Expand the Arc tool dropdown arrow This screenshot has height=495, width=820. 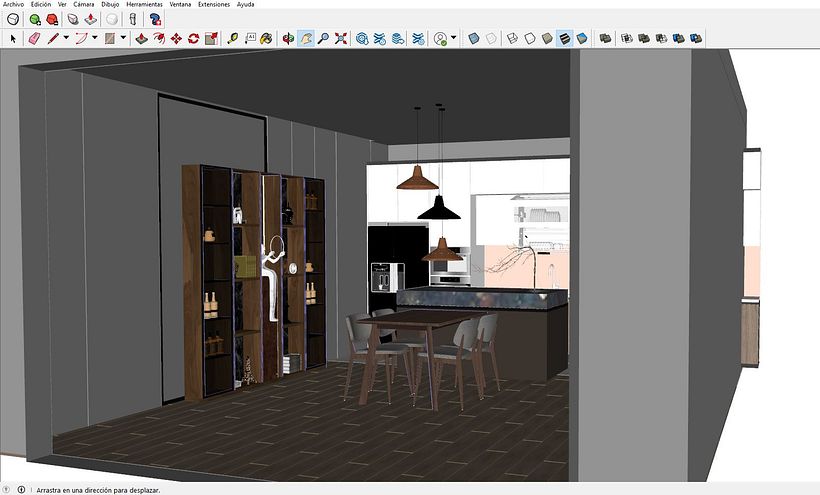95,38
